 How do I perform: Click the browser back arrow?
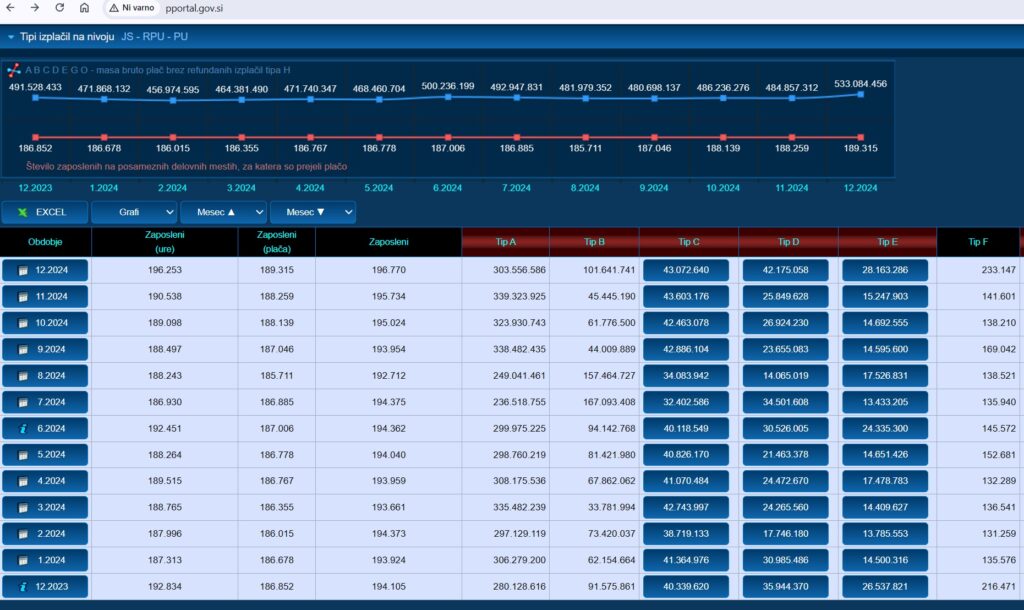pyautogui.click(x=10, y=7)
